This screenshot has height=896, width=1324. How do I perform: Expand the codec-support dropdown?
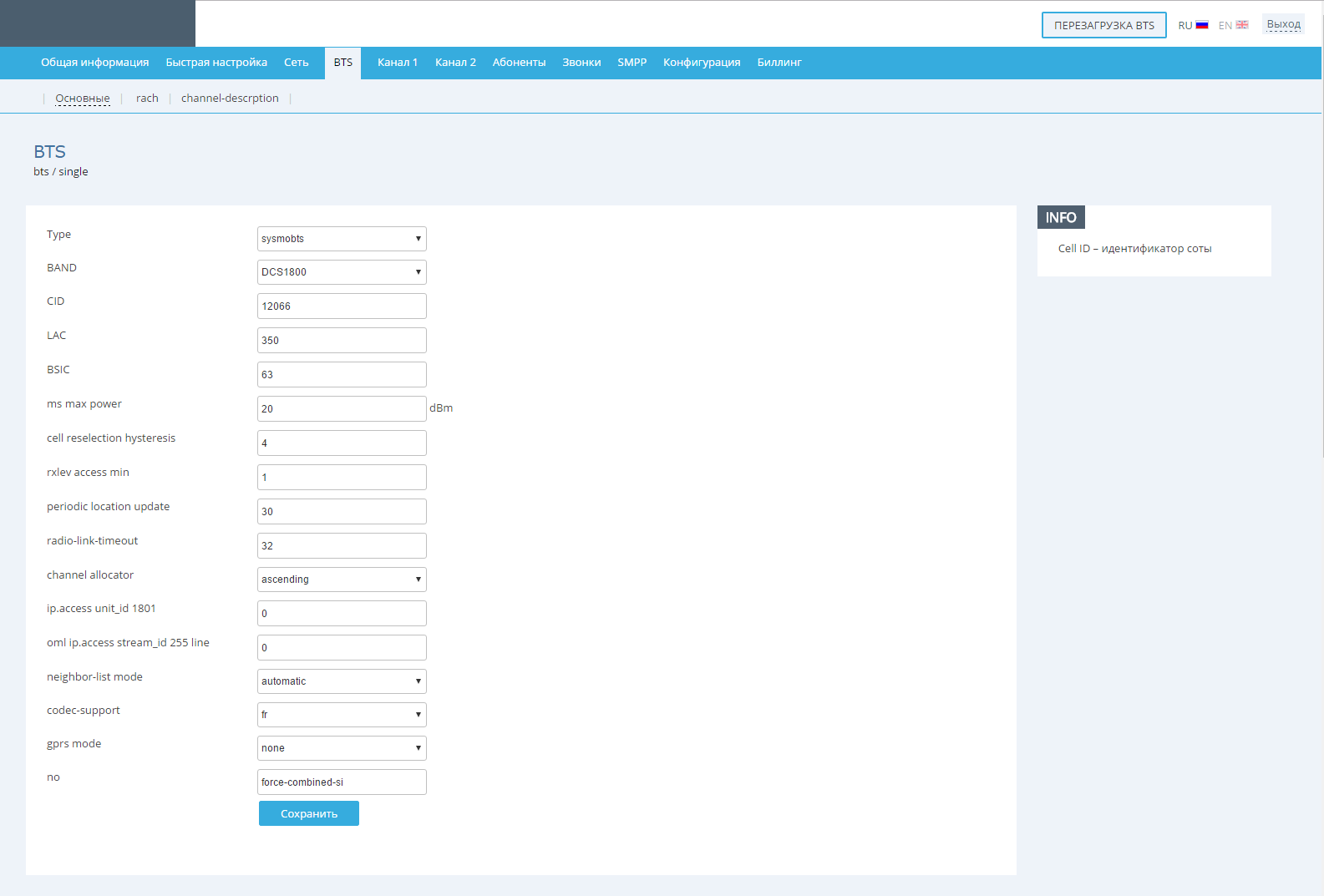pos(342,715)
